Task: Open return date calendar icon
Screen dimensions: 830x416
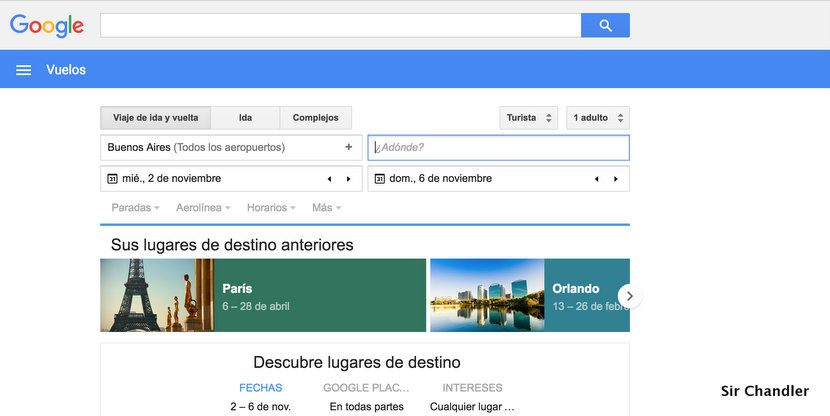Action: click(x=379, y=179)
